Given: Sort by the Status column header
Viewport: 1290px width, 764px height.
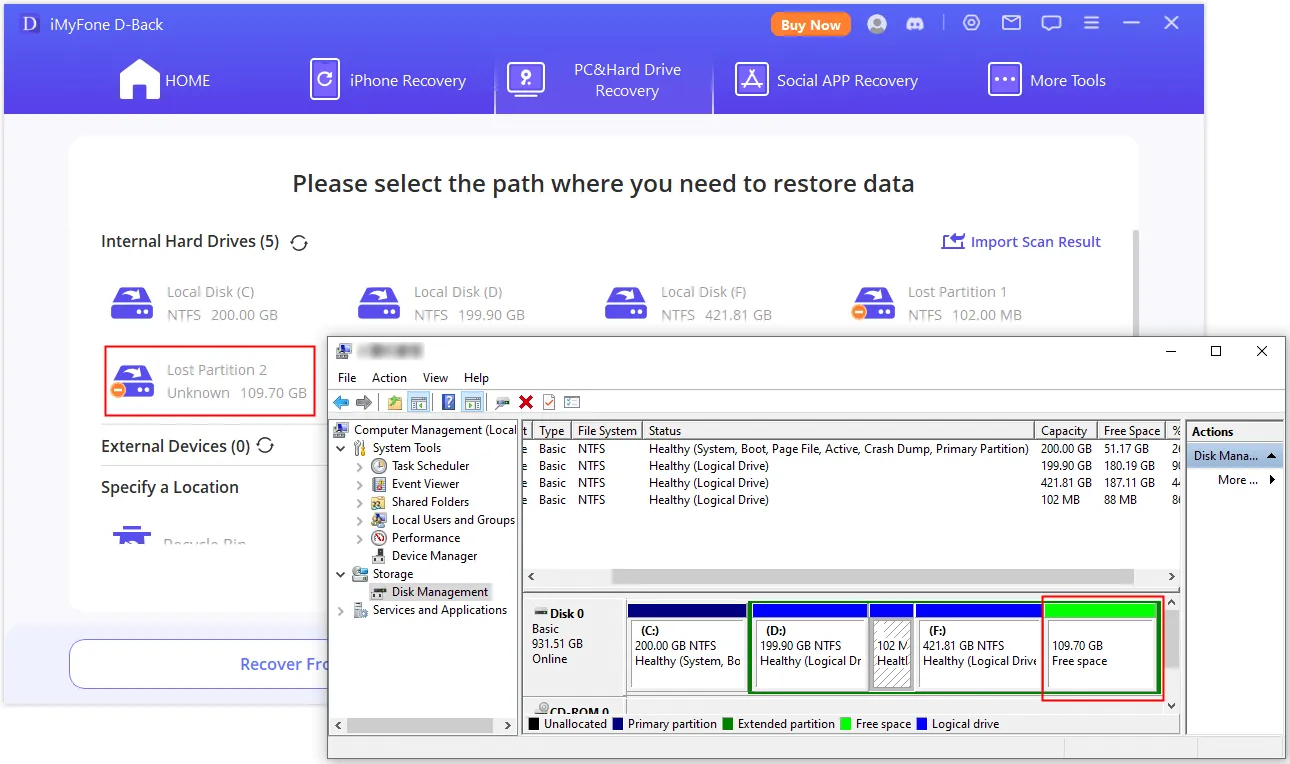Looking at the screenshot, I should (x=838, y=431).
